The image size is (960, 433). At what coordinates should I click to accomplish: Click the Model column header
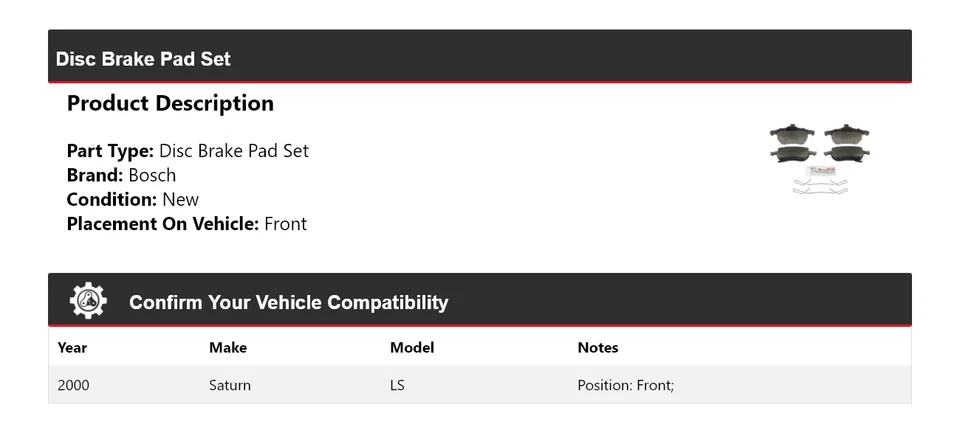[x=412, y=348]
